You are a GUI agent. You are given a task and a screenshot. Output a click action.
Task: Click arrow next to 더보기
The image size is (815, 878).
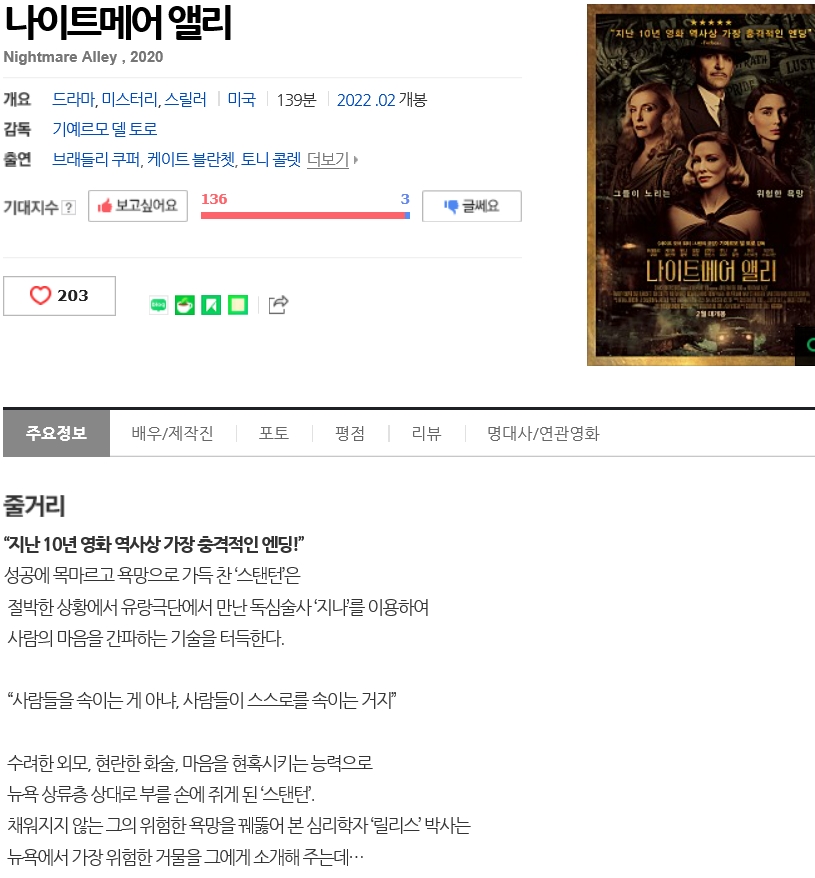[356, 160]
